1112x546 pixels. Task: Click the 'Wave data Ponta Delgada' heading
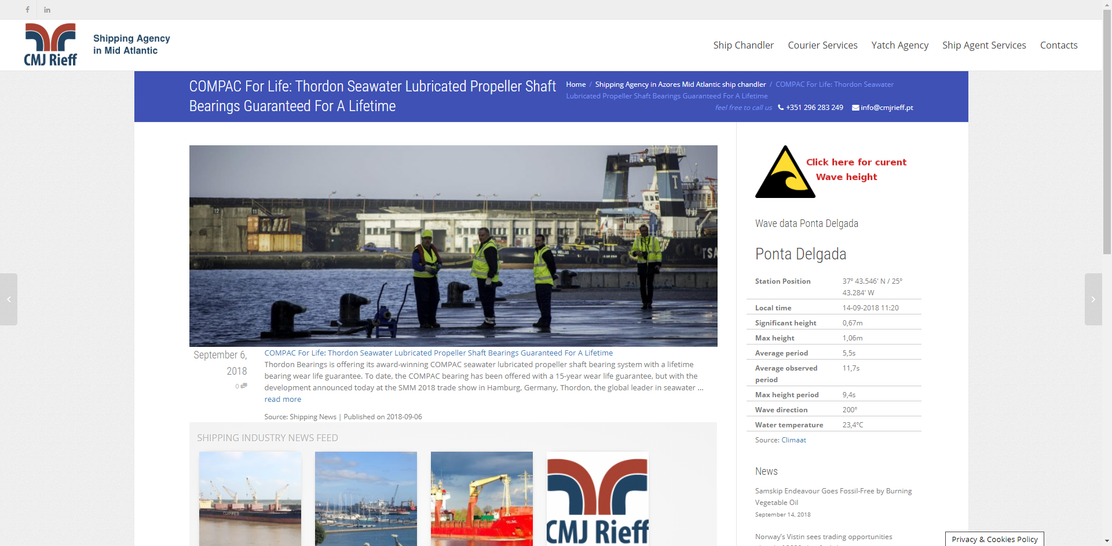806,223
